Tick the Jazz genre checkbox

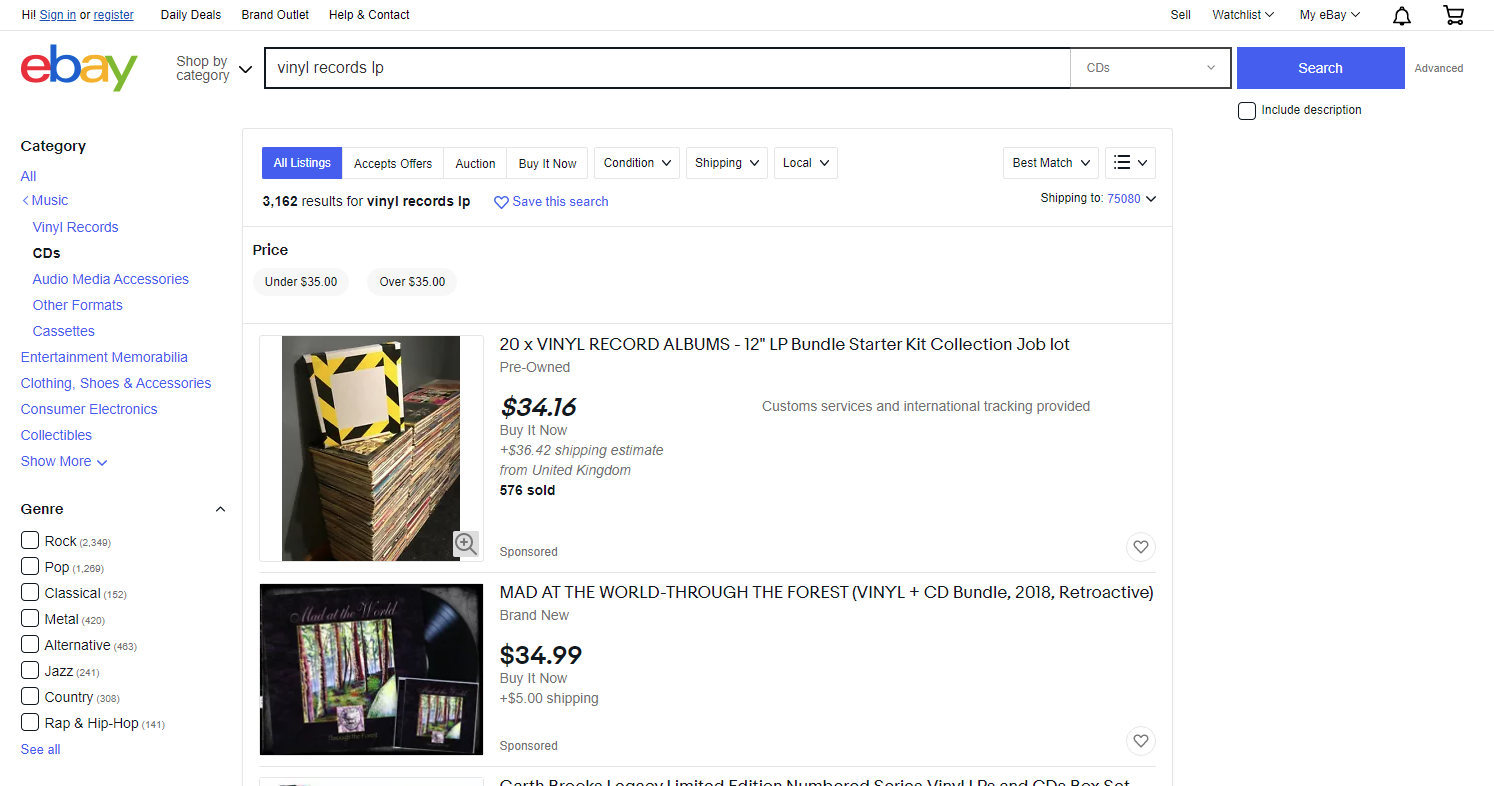coord(30,671)
